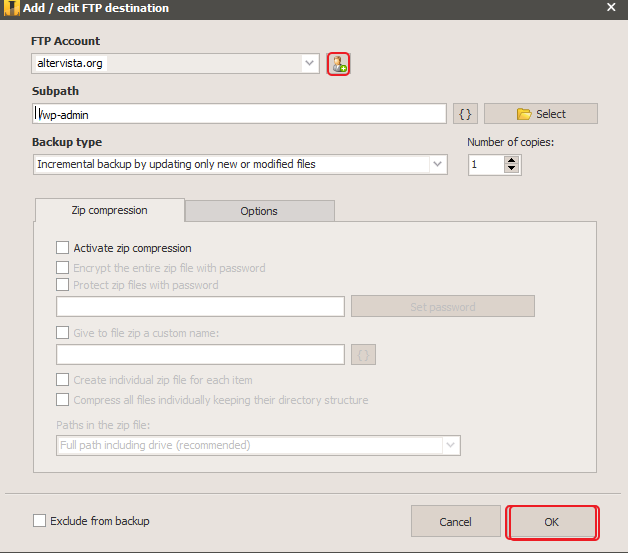Click the add FTP account user icon
This screenshot has width=628, height=553.
pos(338,64)
